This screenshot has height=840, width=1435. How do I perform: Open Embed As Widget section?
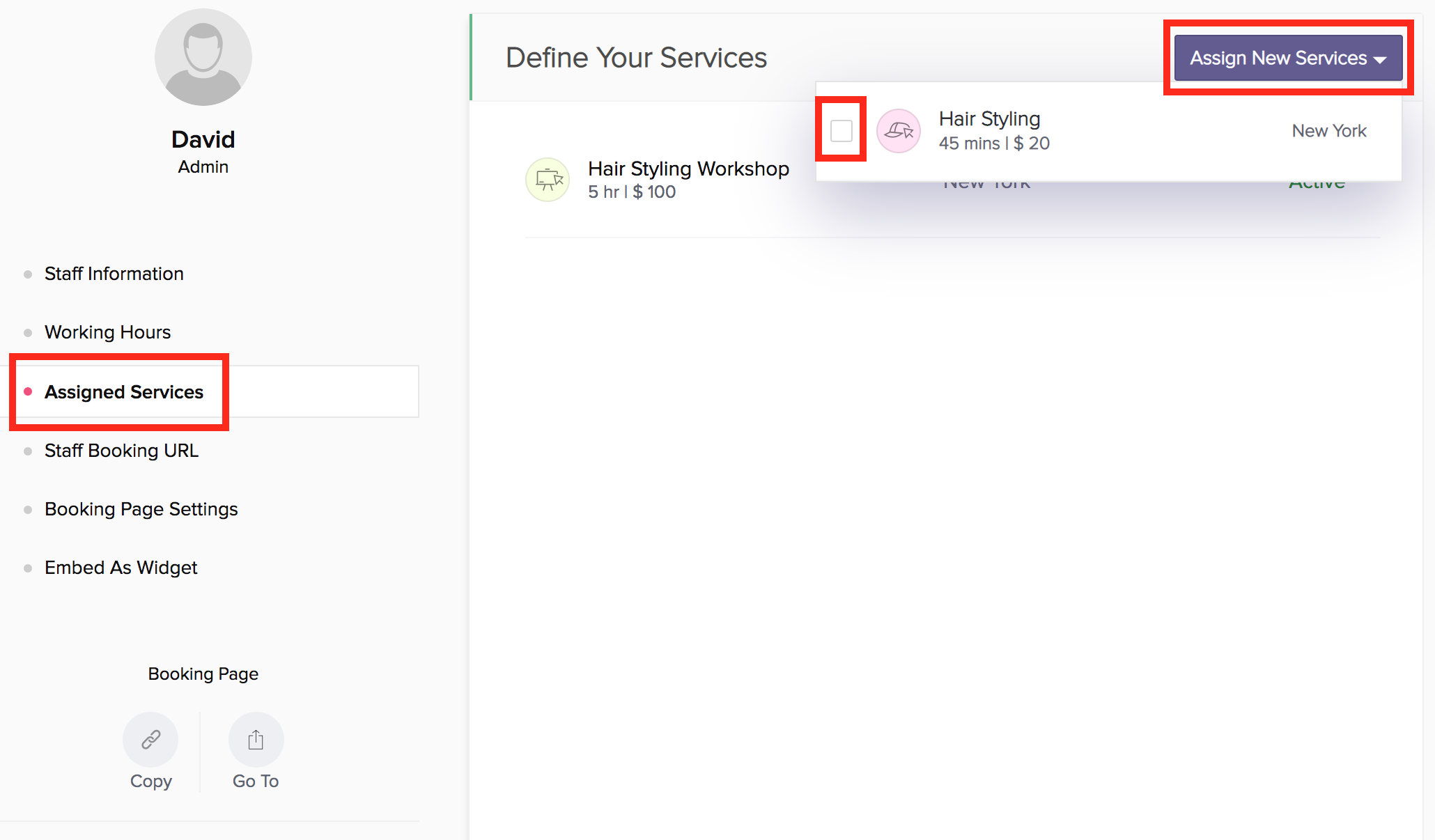[x=121, y=568]
